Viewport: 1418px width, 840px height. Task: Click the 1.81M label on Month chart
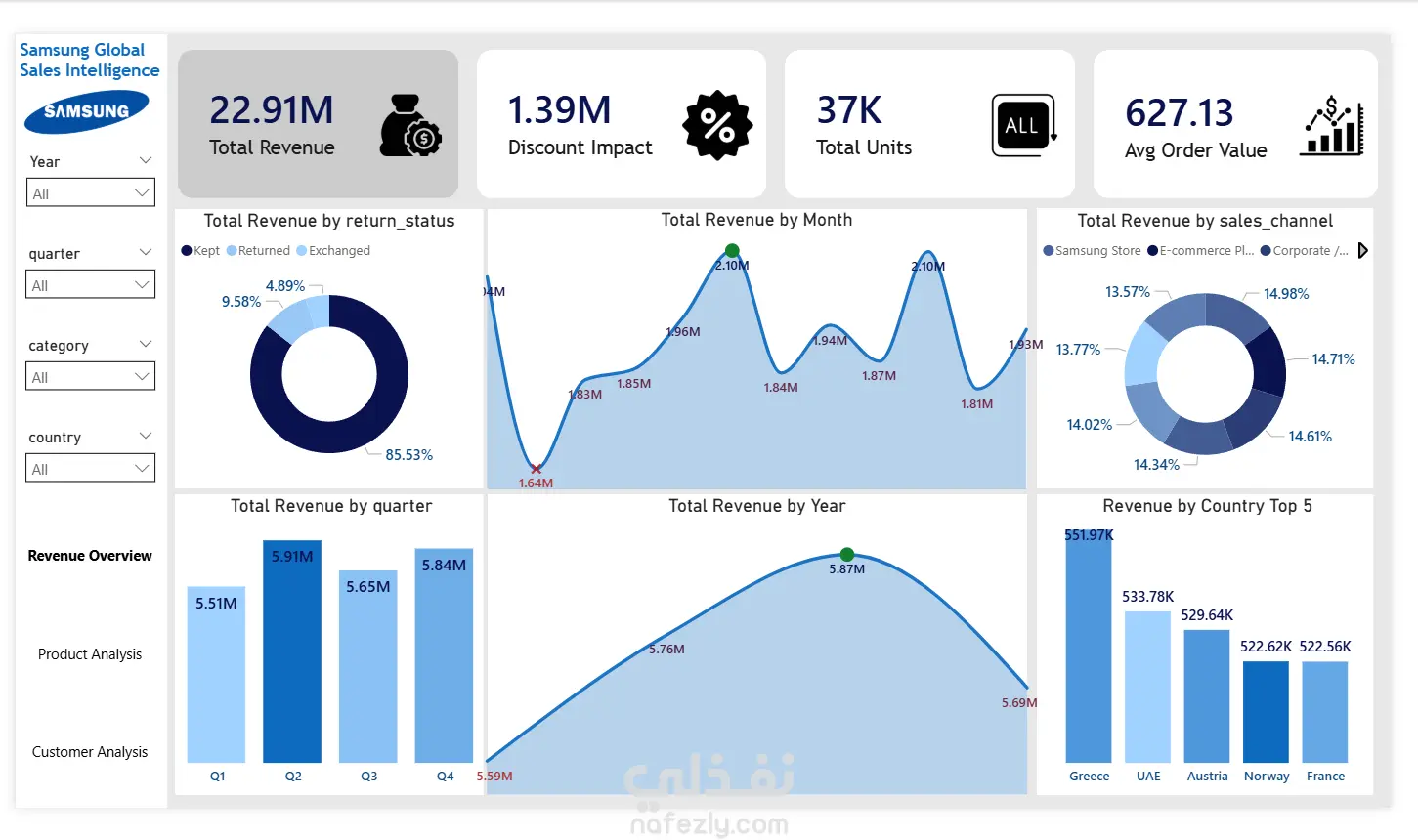point(976,404)
